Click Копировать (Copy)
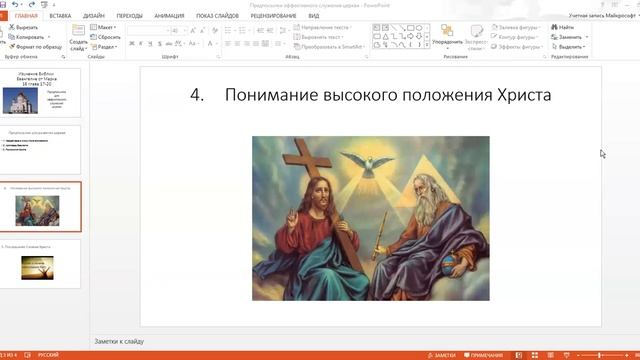Screen dimensions: 640x360 click(x=26, y=37)
